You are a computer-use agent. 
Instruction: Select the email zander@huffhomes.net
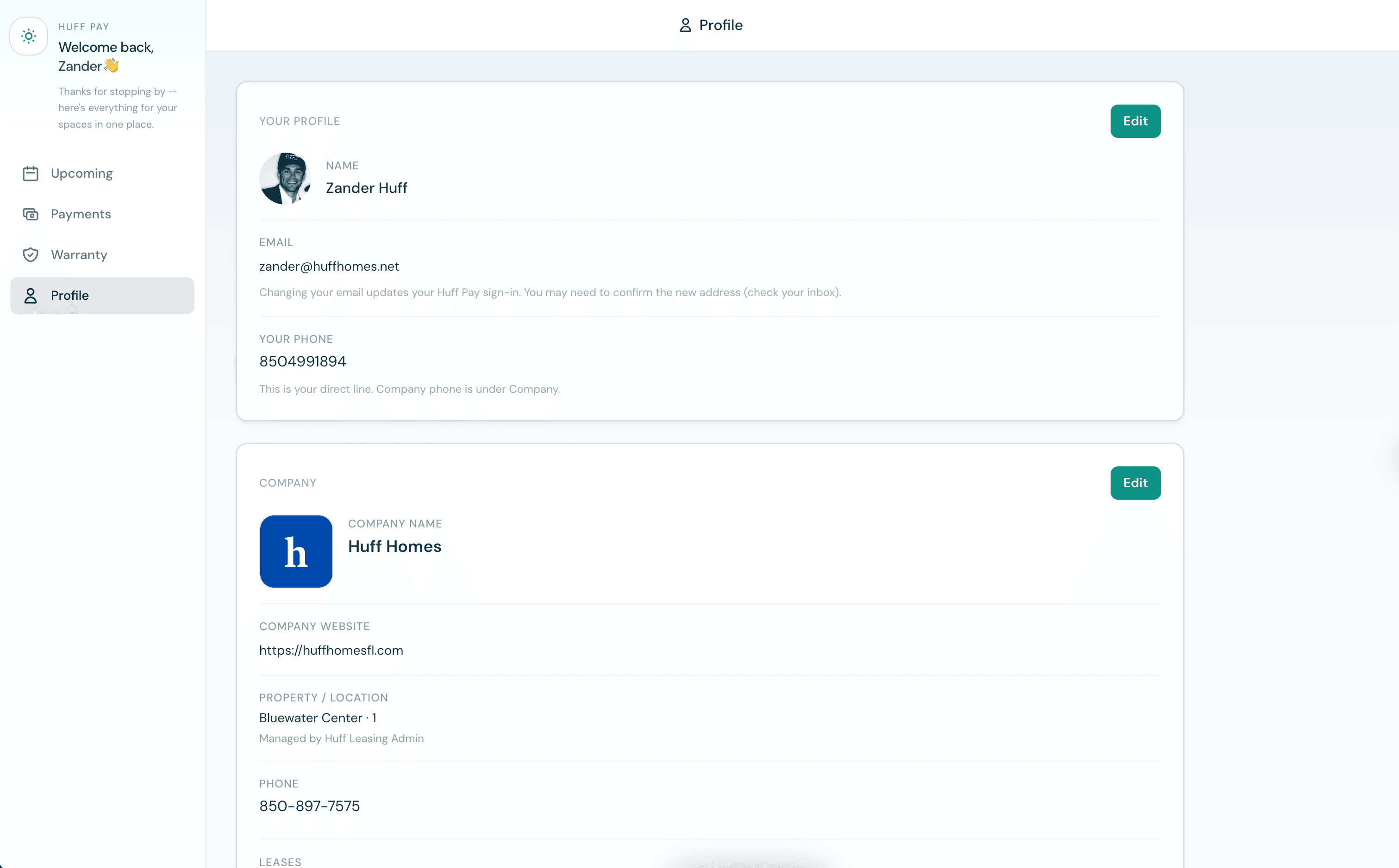click(x=329, y=266)
